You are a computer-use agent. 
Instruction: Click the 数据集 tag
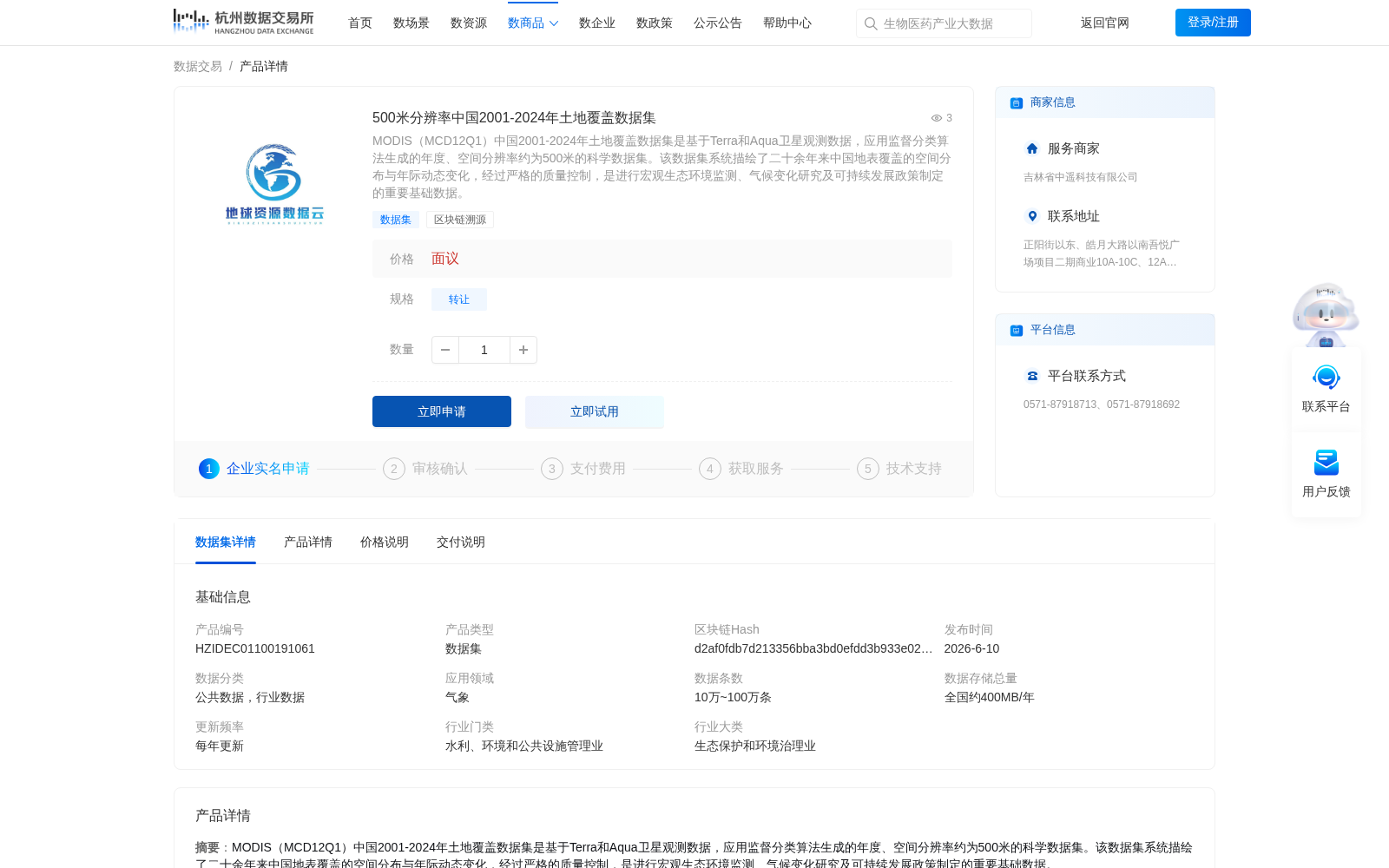(396, 220)
